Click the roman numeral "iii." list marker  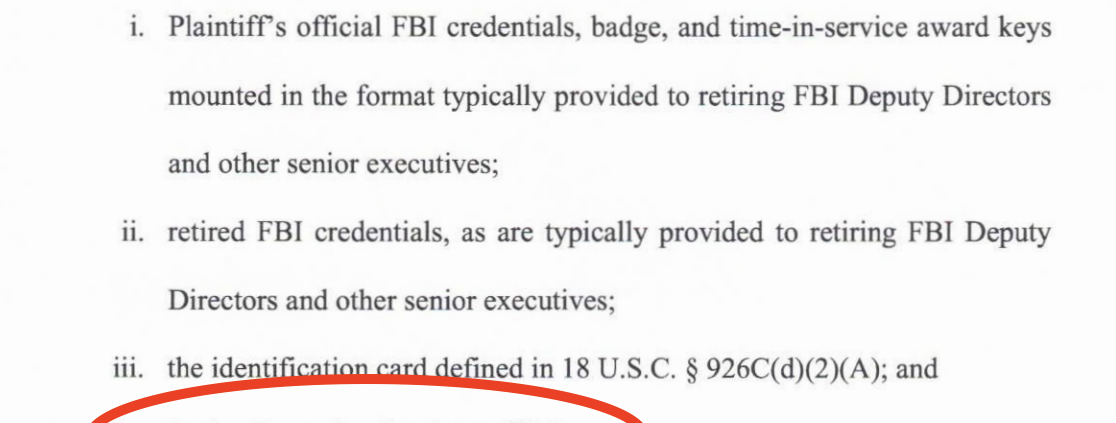[x=131, y=369]
